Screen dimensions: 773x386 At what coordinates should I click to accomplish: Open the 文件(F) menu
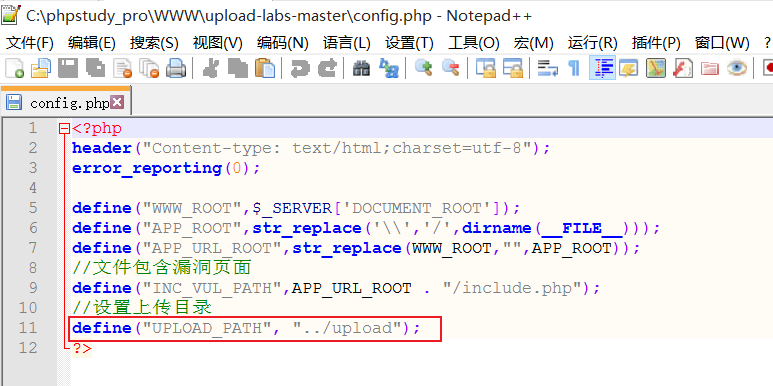click(x=30, y=43)
